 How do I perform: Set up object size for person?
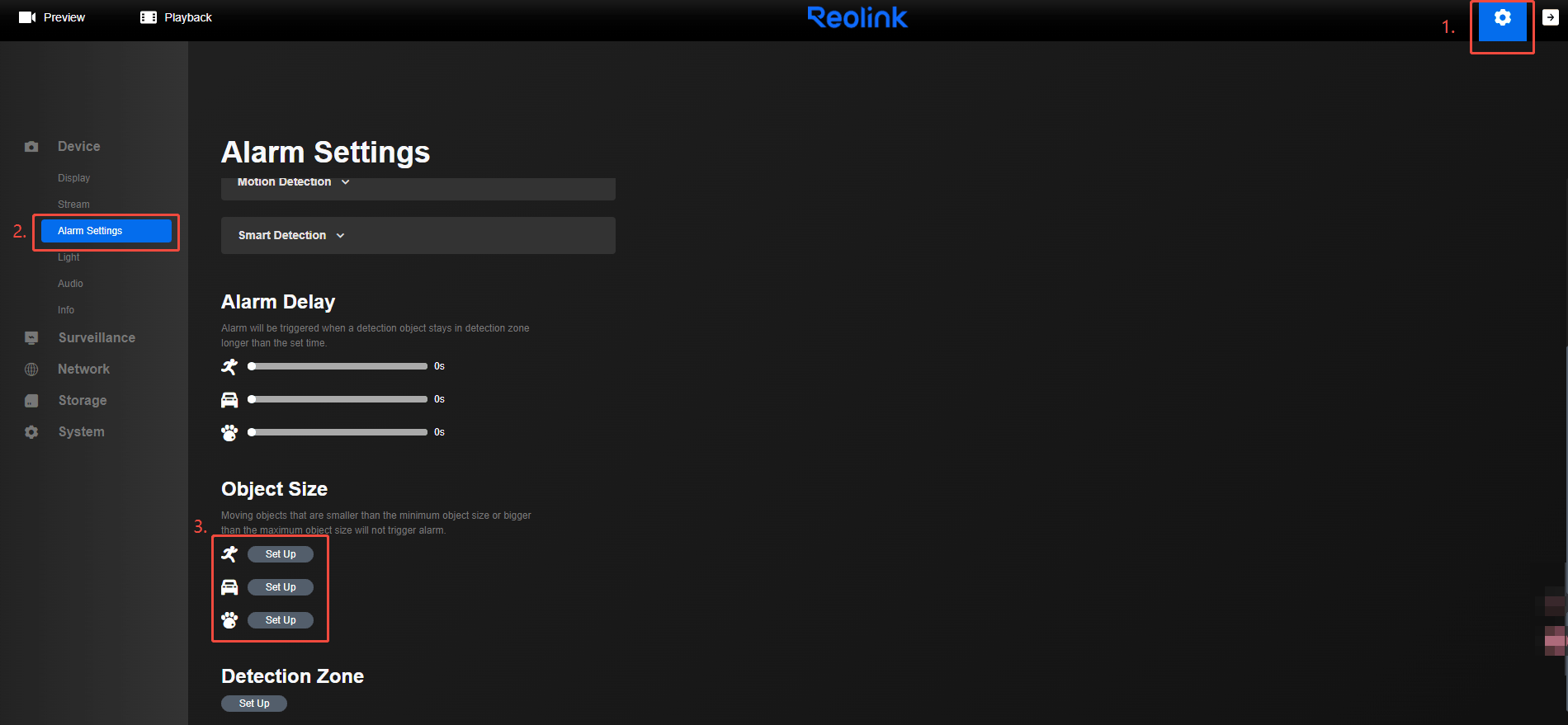point(281,554)
